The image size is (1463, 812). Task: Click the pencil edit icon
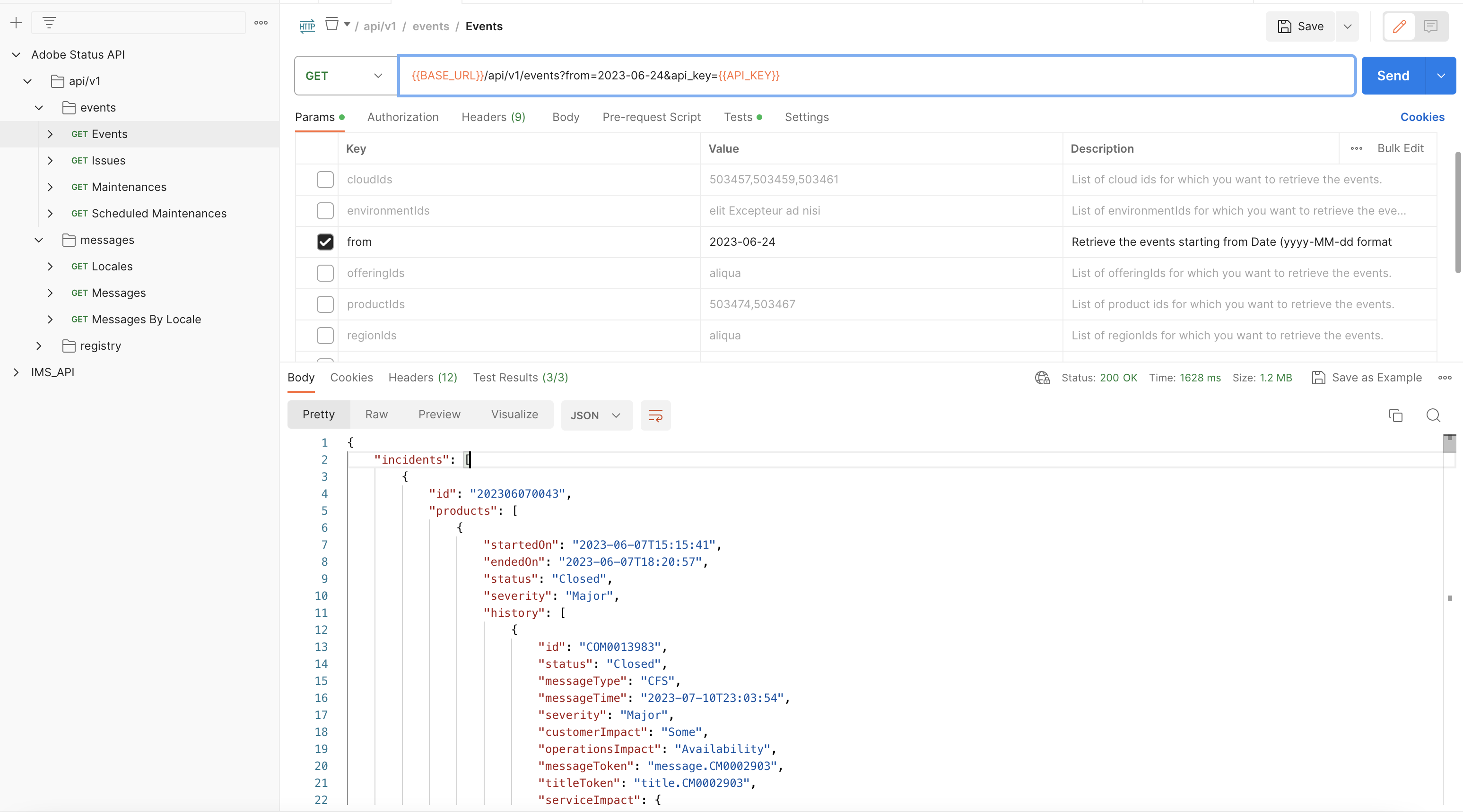point(1399,26)
